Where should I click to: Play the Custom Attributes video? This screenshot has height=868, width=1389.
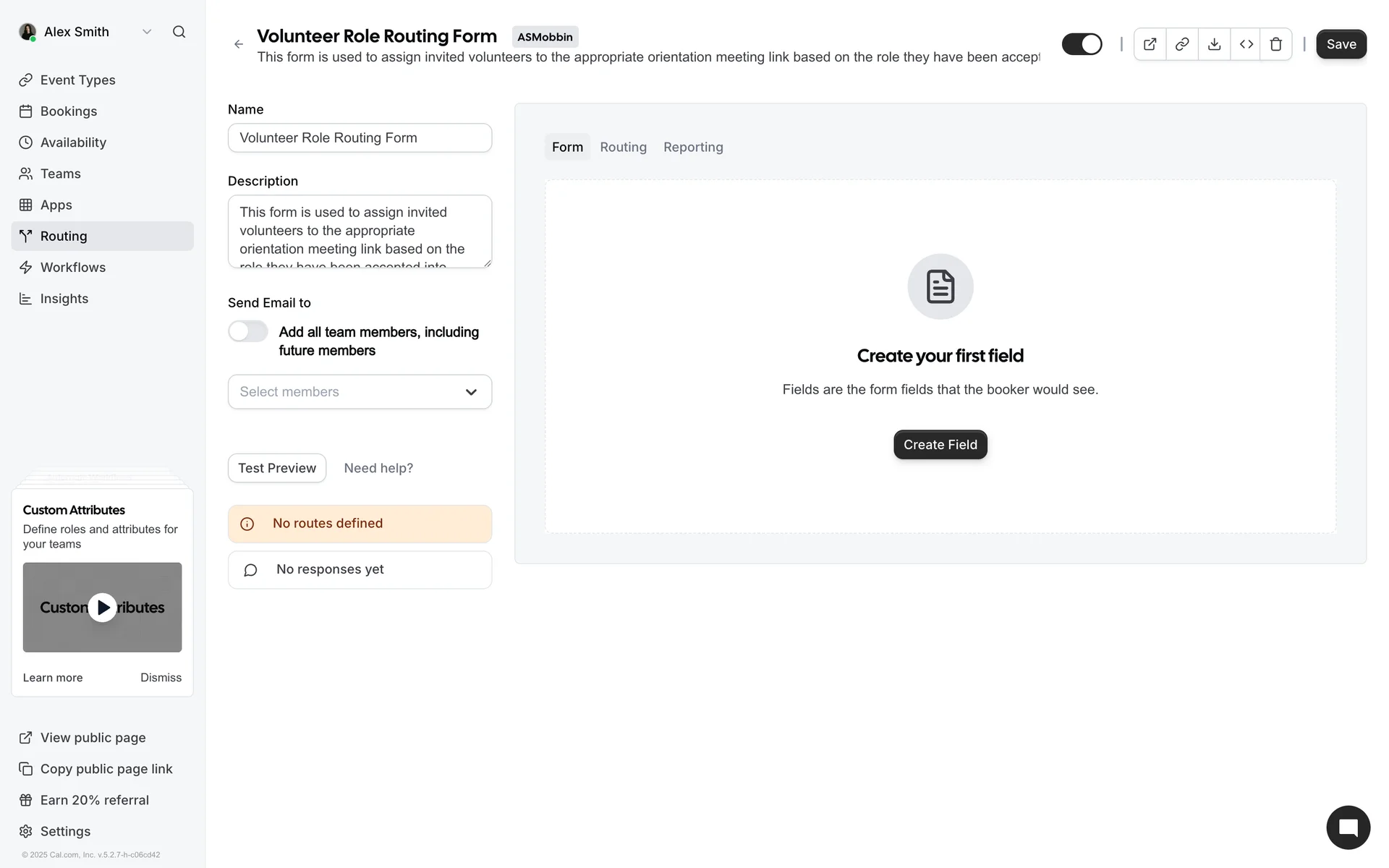click(102, 608)
